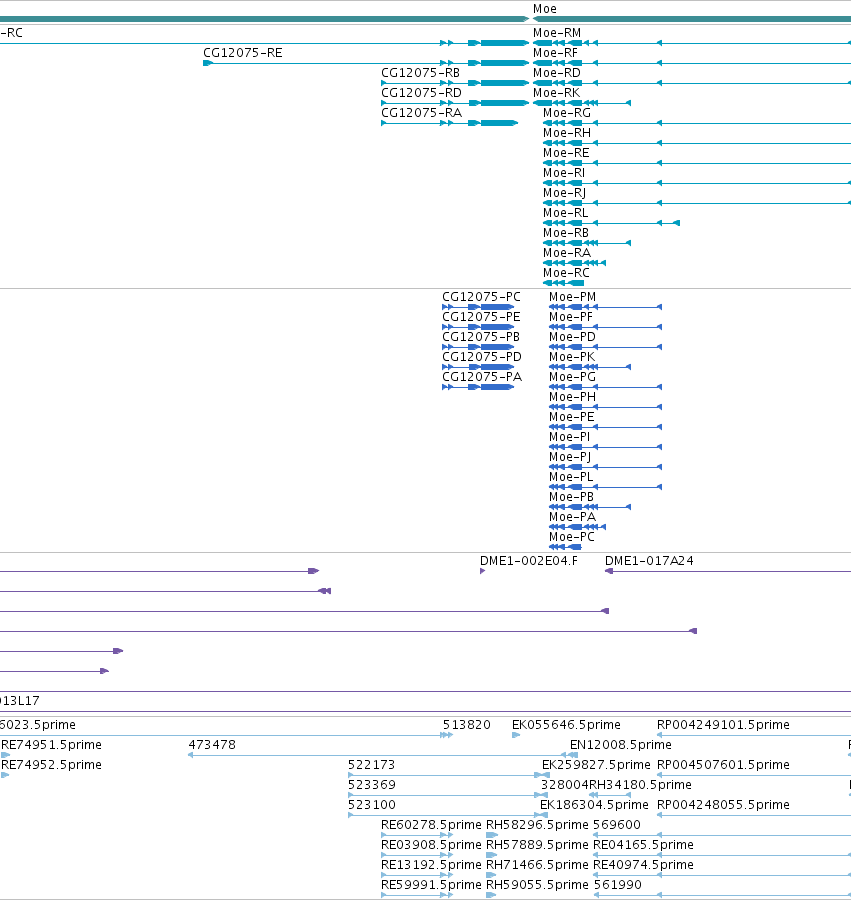Viewport: 851px width, 900px height.
Task: Select the EK186304.5prime label
Action: coord(594,805)
